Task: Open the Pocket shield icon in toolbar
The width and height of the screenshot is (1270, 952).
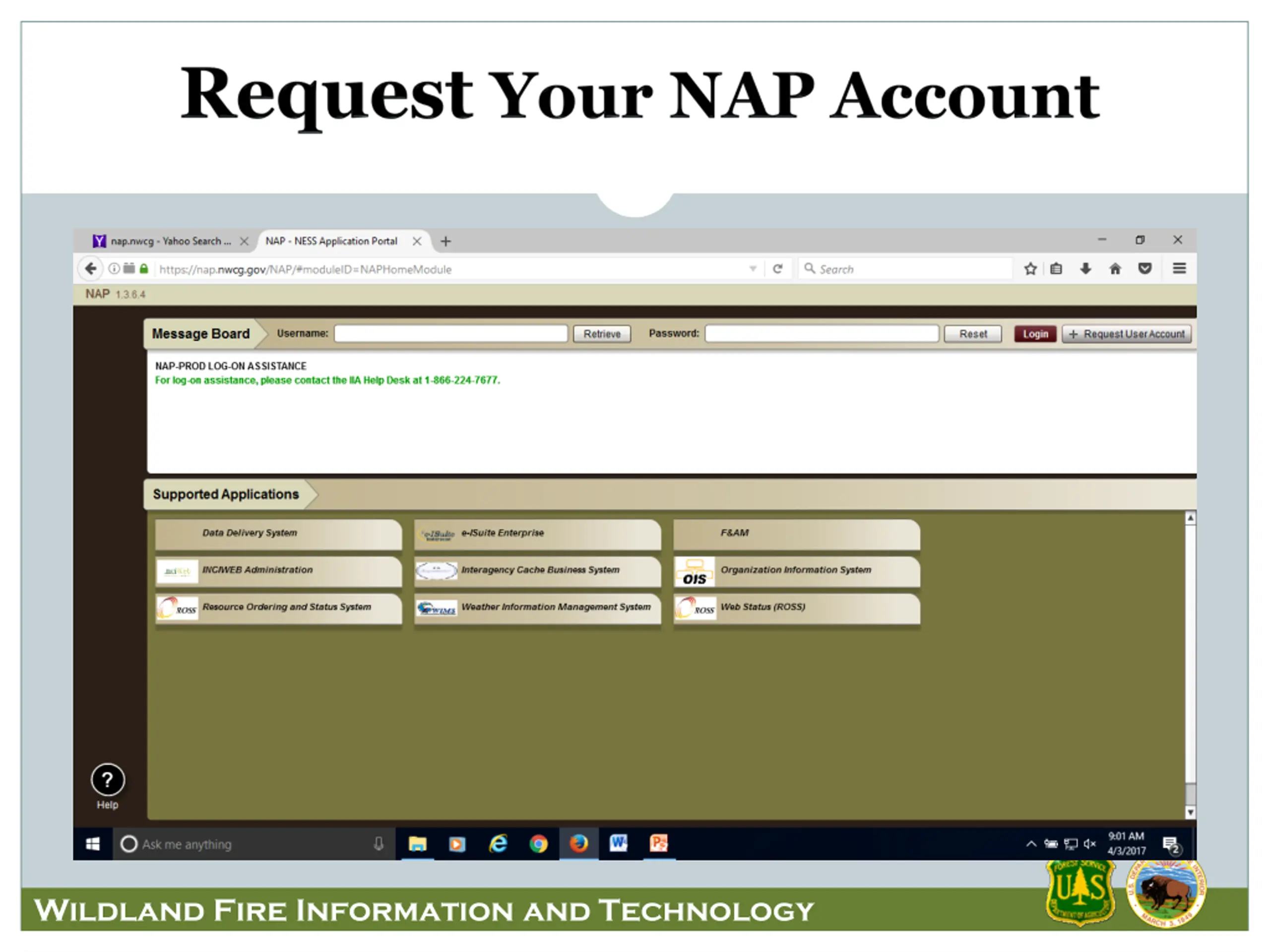Action: [x=1145, y=269]
